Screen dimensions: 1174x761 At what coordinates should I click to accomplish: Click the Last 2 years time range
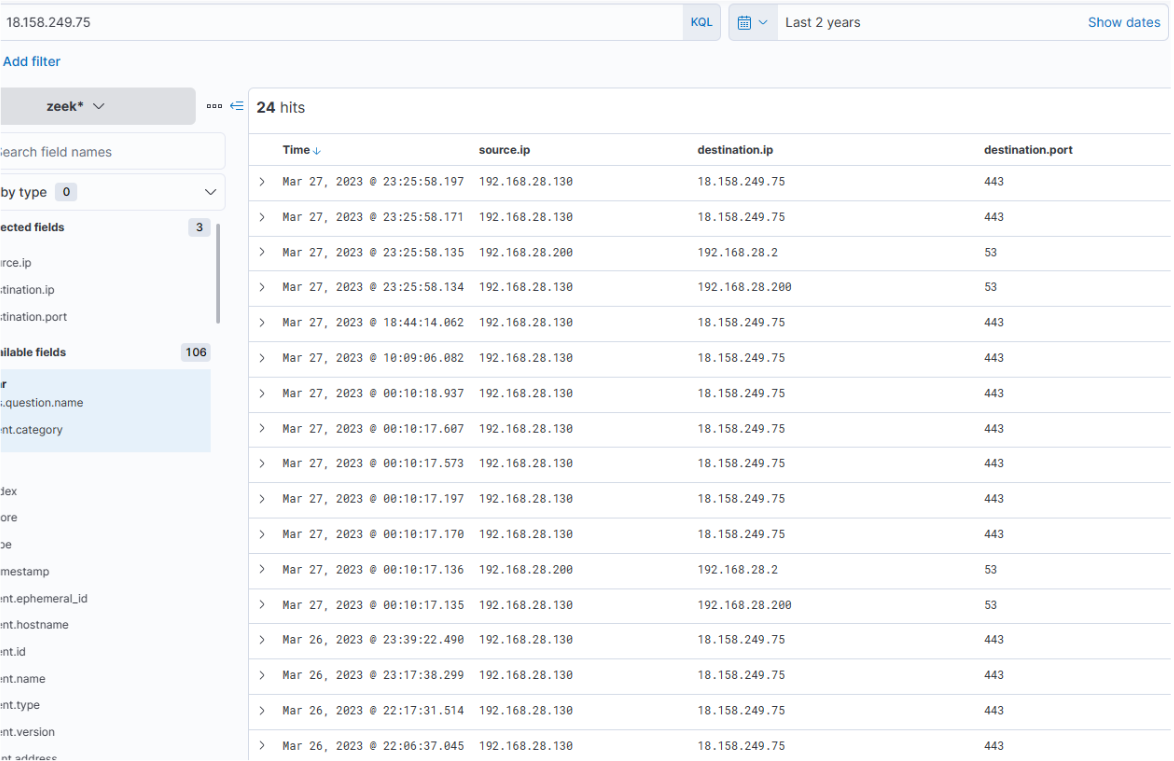coord(822,22)
